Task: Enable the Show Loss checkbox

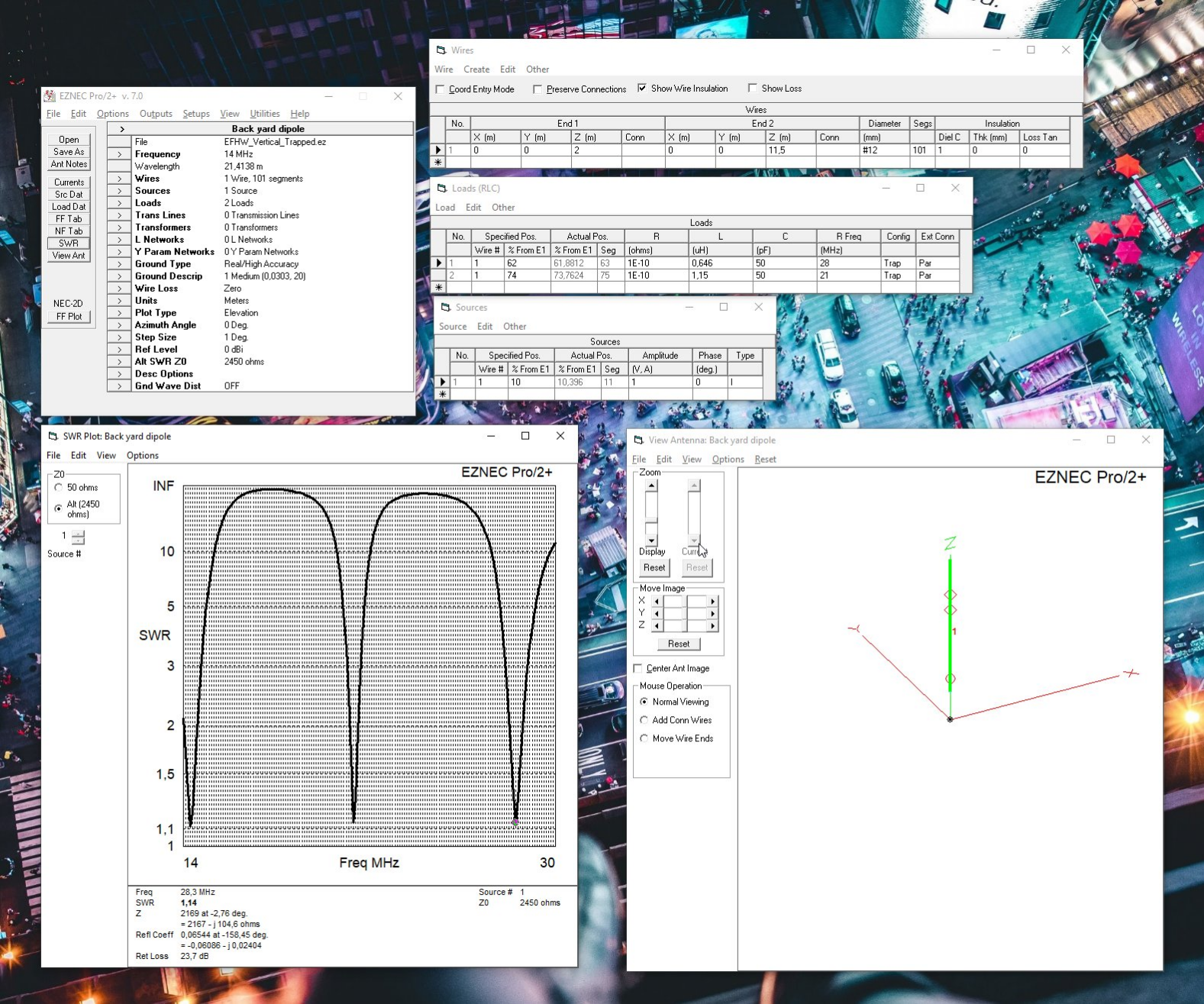Action: 753,89
